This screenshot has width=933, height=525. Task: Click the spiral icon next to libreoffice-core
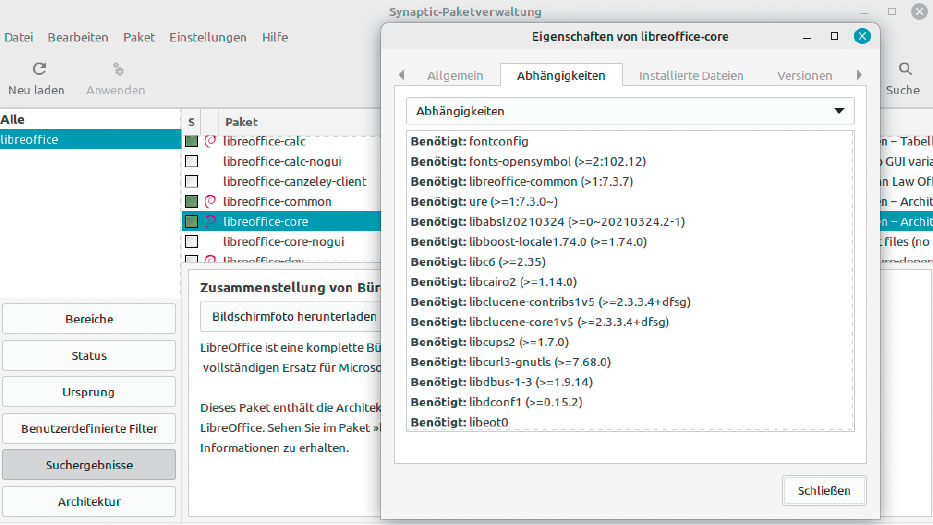210,221
